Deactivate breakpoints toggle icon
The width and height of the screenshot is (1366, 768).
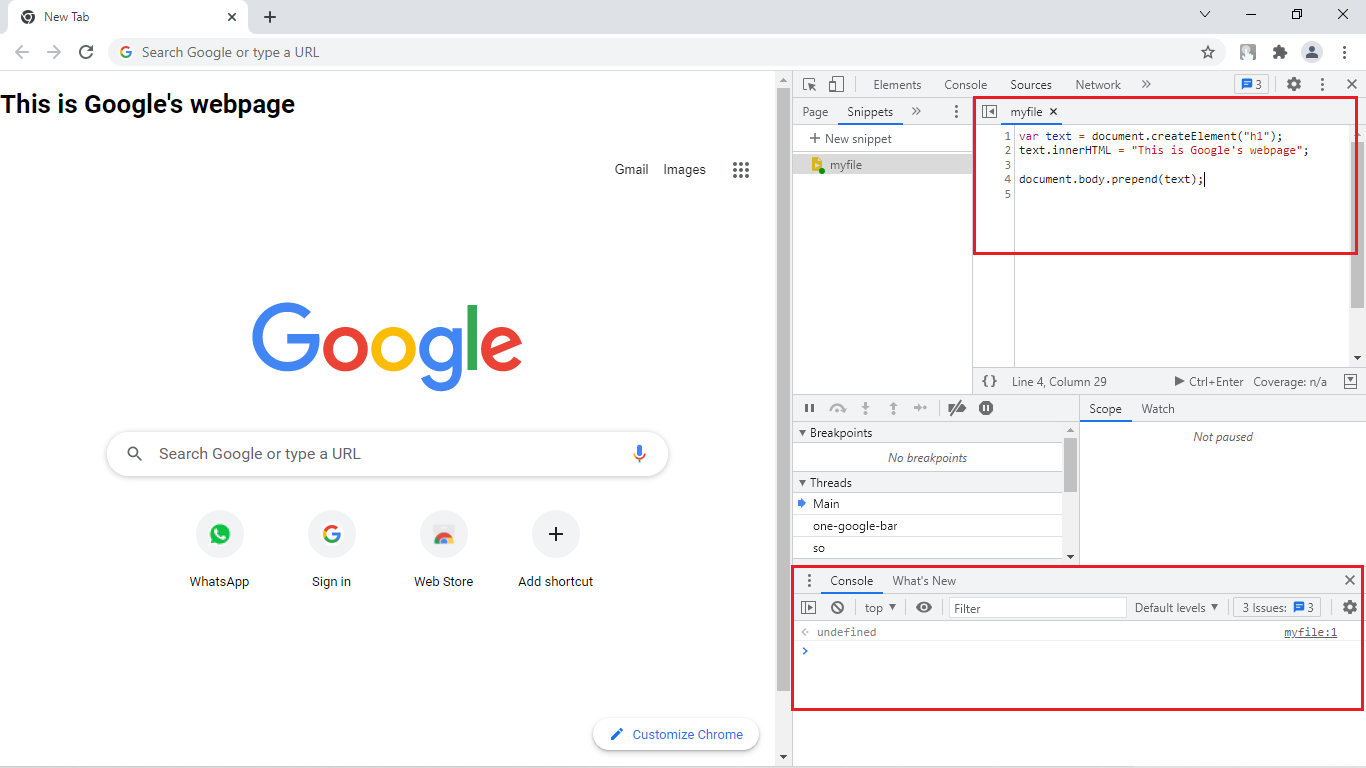[x=957, y=408]
